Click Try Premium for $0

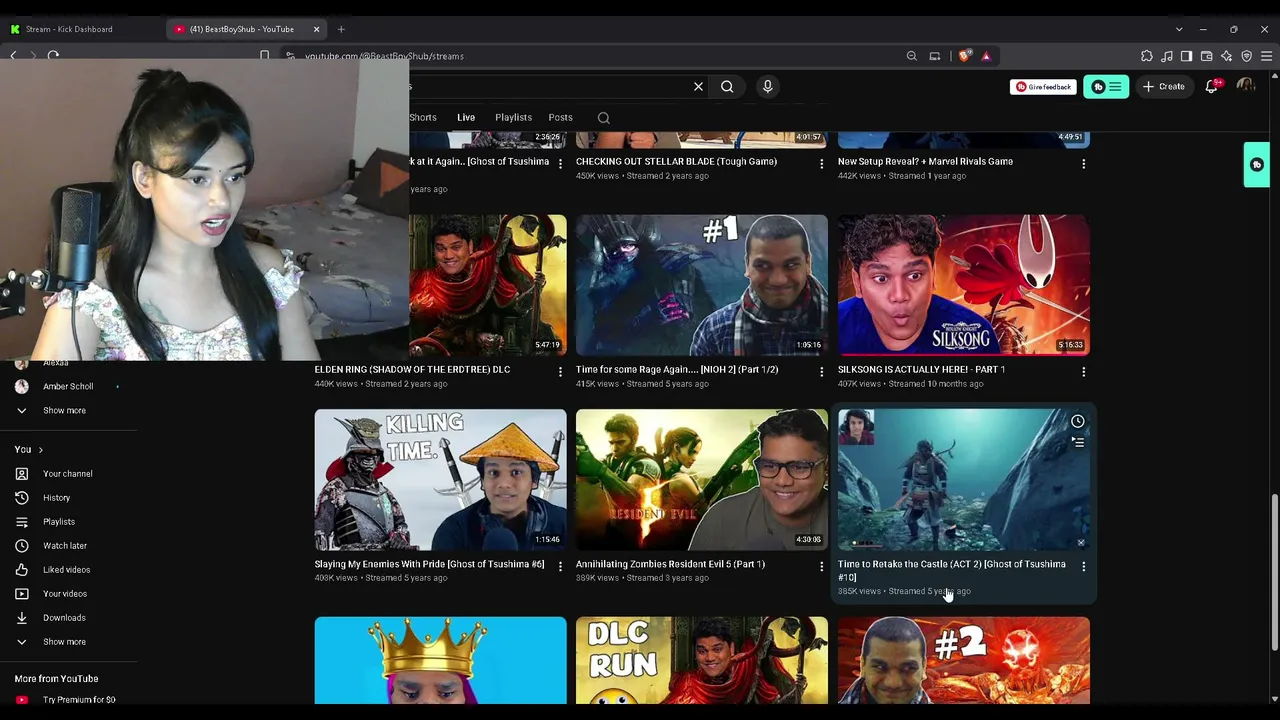(x=78, y=700)
